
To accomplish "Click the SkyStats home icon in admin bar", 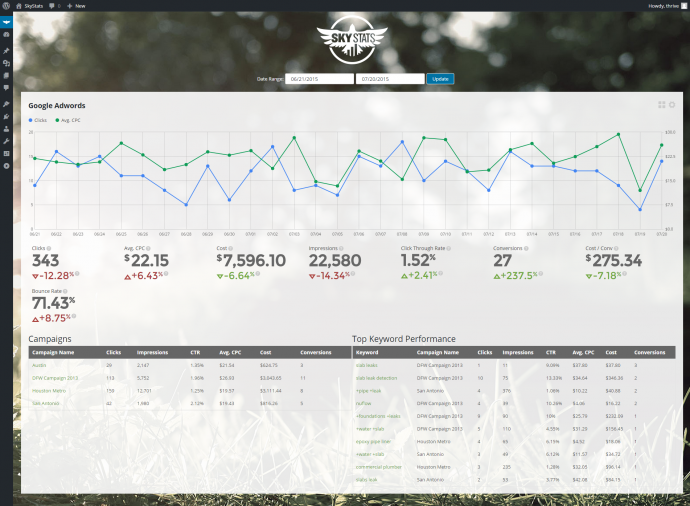I will (18, 6).
